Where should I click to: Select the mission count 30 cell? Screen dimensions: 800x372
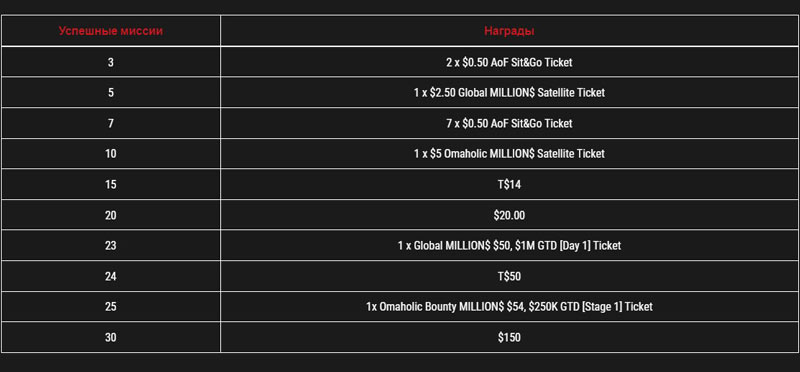(111, 337)
